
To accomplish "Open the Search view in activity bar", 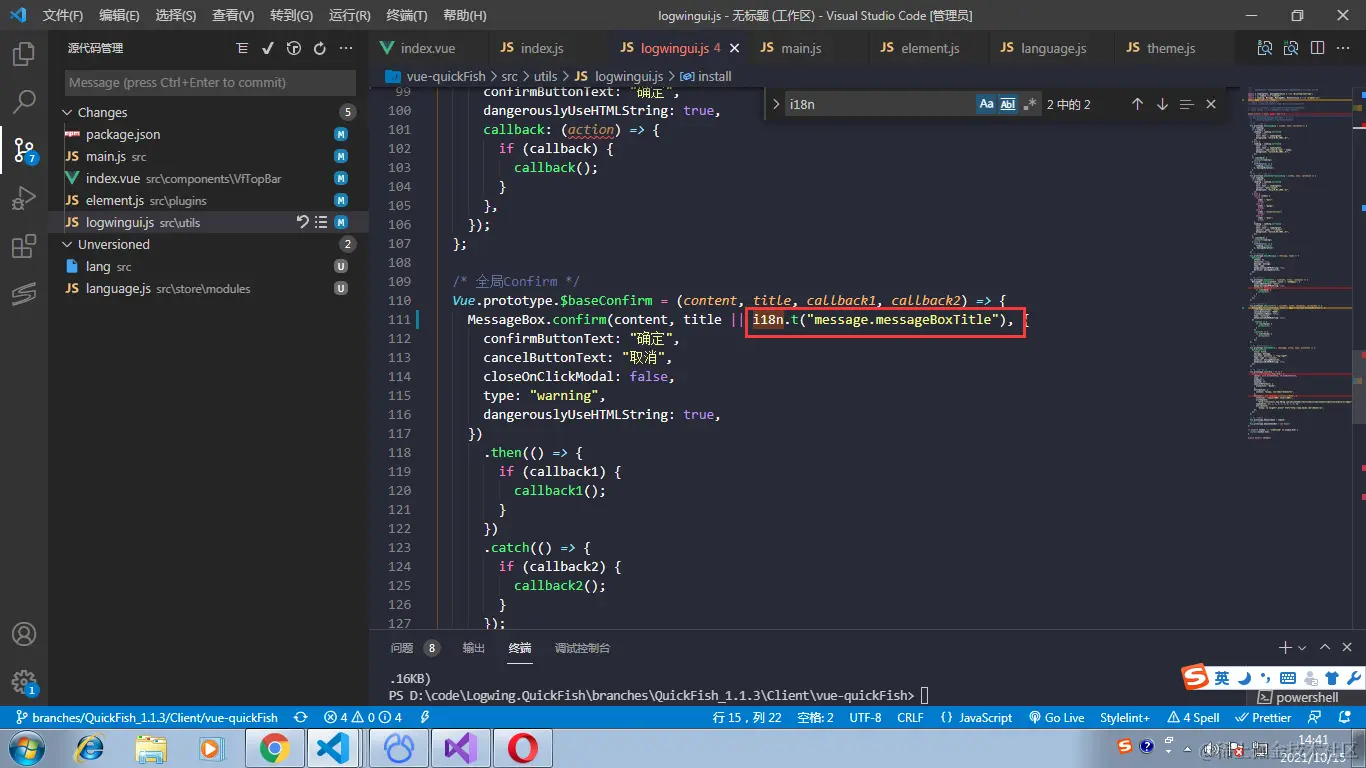I will [x=24, y=102].
